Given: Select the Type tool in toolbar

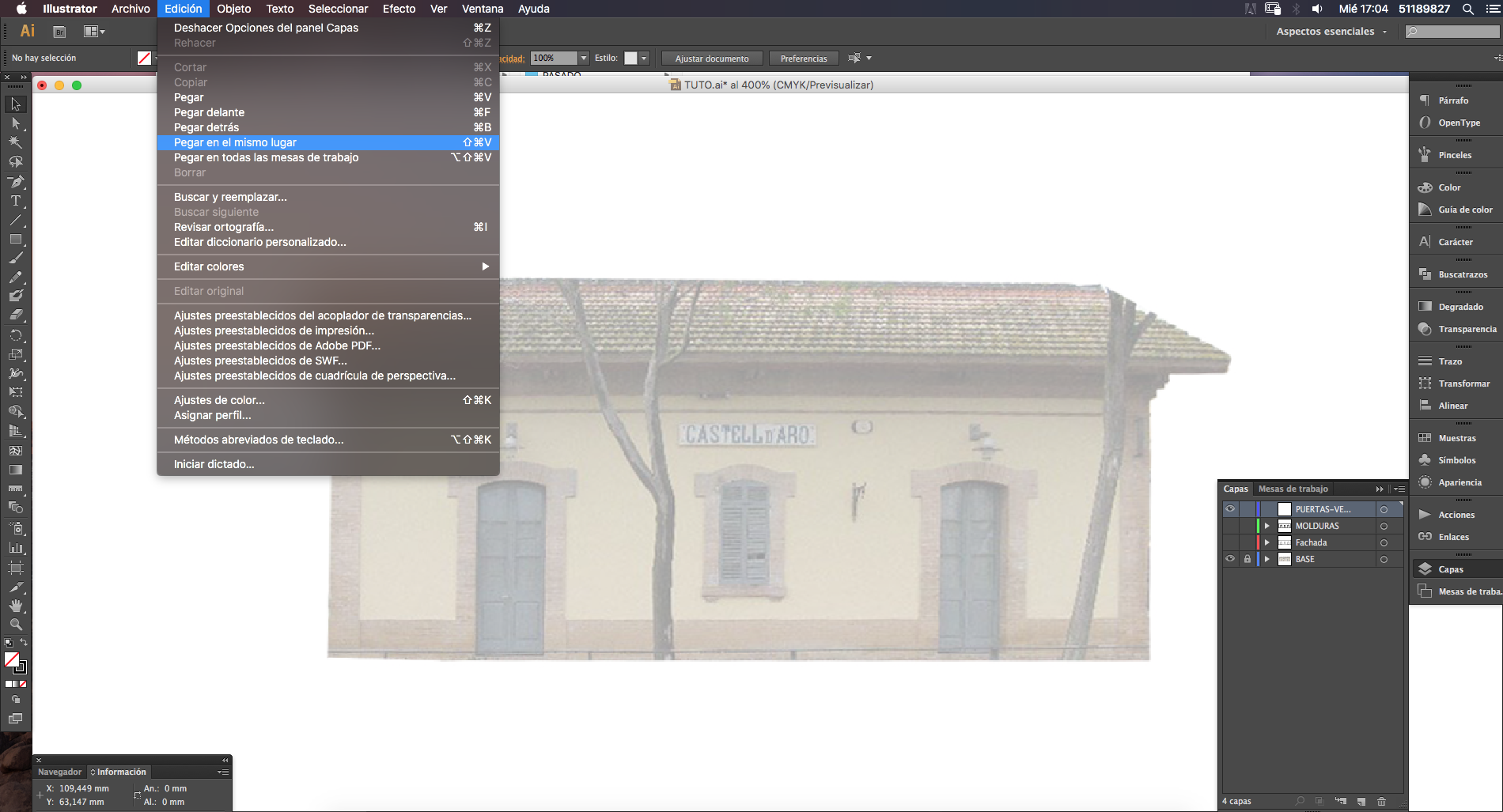Looking at the screenshot, I should coord(15,201).
